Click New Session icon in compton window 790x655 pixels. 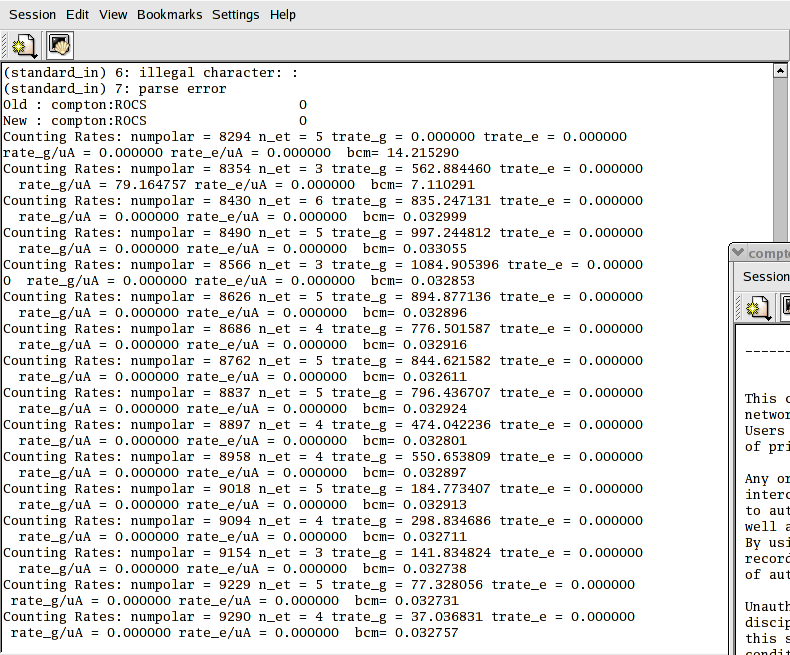pyautogui.click(x=759, y=308)
